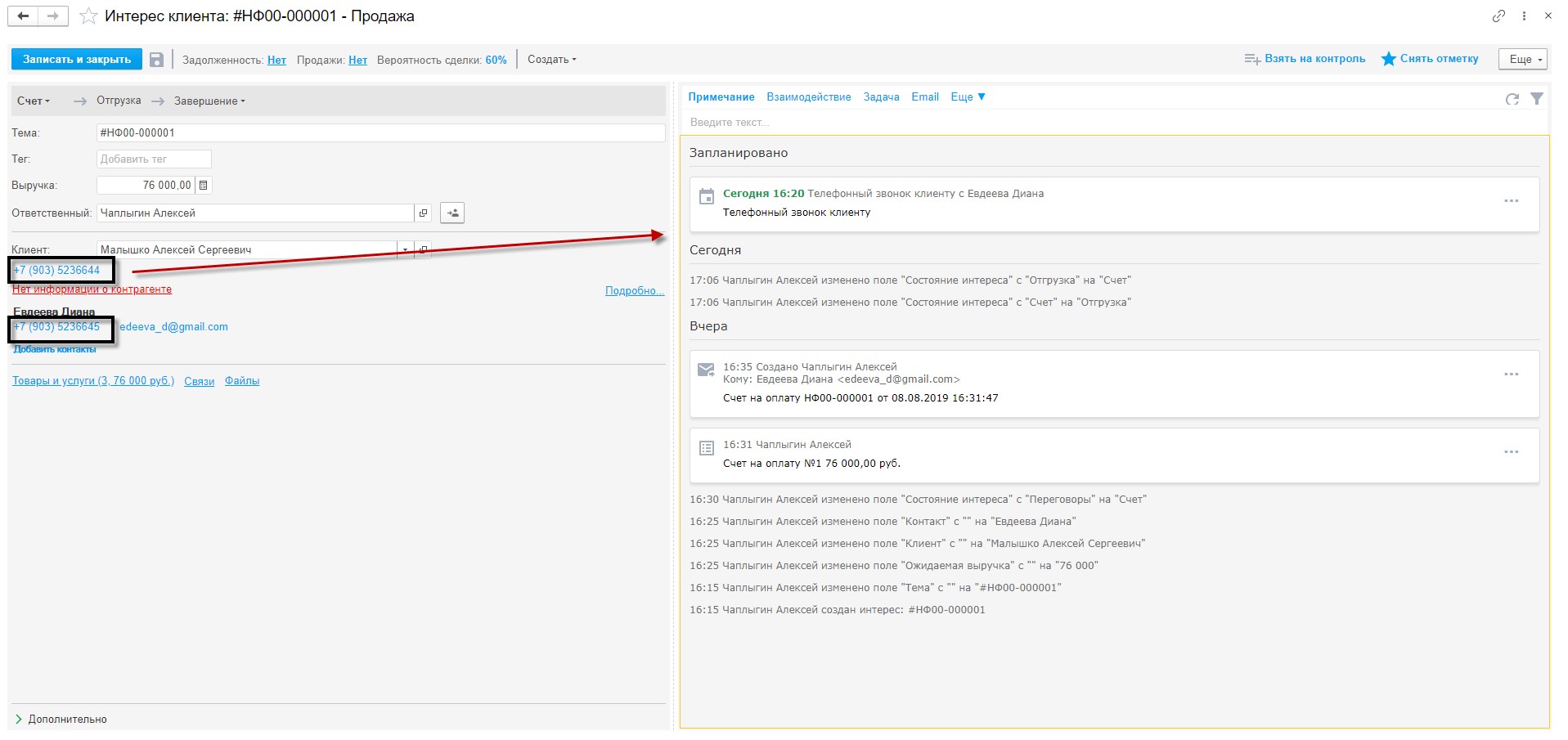Viewport: 1568px width, 740px height.
Task: Open the Еще dropdown in top toolbar
Action: 1525,59
